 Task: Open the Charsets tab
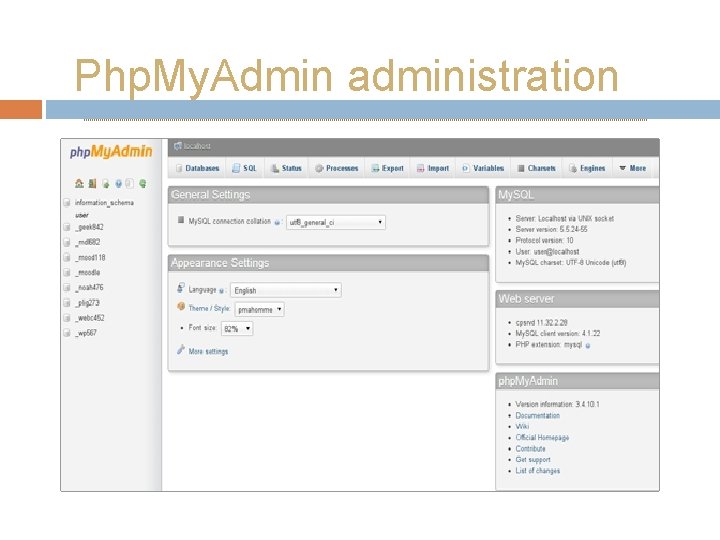[536, 168]
